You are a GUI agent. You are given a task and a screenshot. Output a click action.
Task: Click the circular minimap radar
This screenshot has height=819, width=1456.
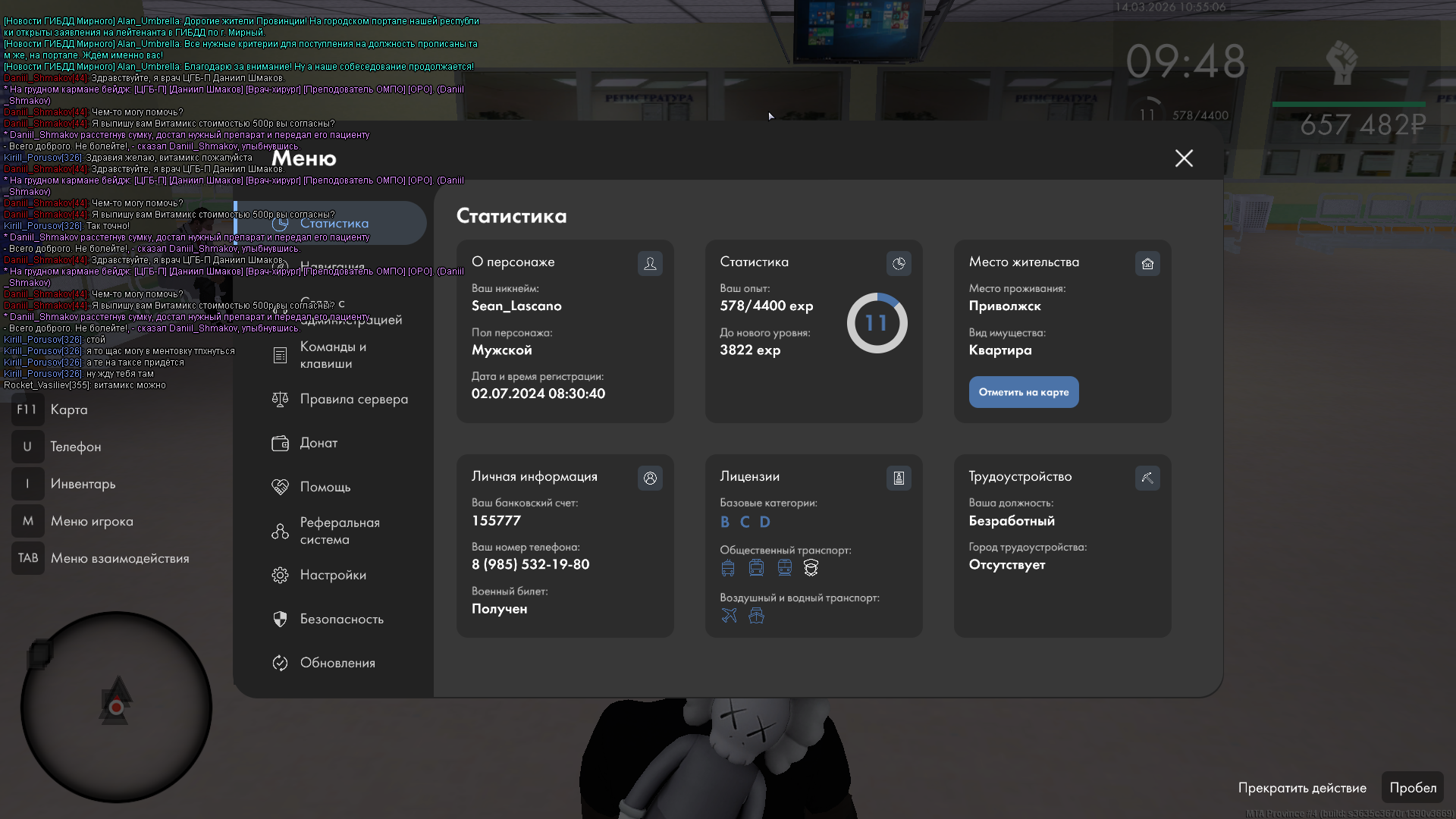116,708
